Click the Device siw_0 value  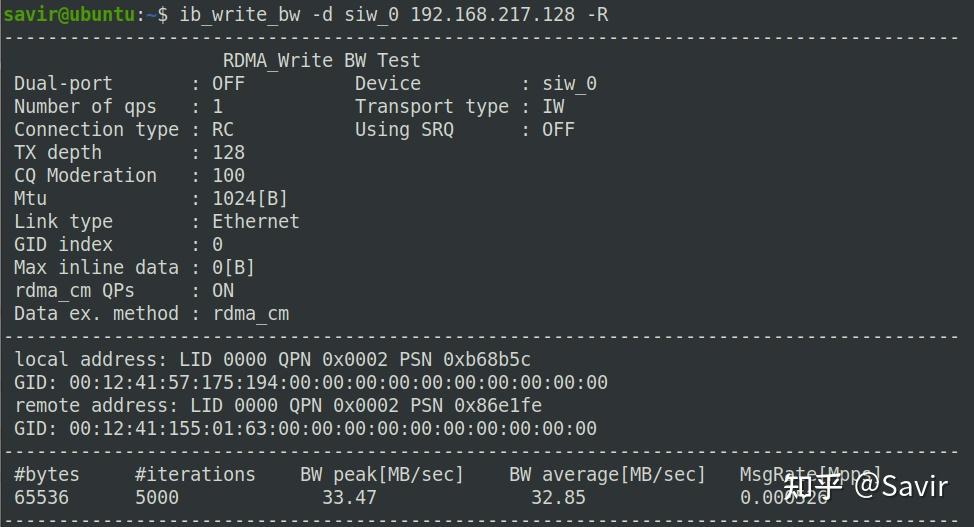click(569, 83)
